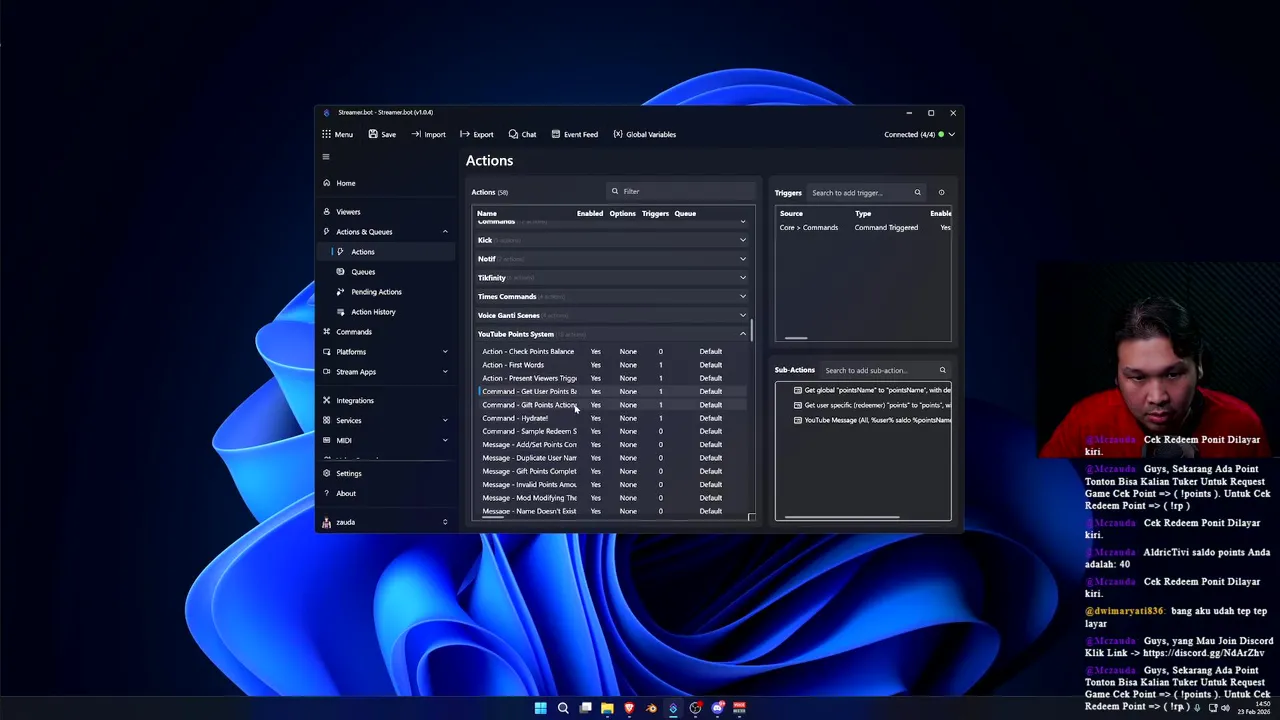1280x720 pixels.
Task: Select Command - Gift Points Action row
Action: (x=612, y=405)
